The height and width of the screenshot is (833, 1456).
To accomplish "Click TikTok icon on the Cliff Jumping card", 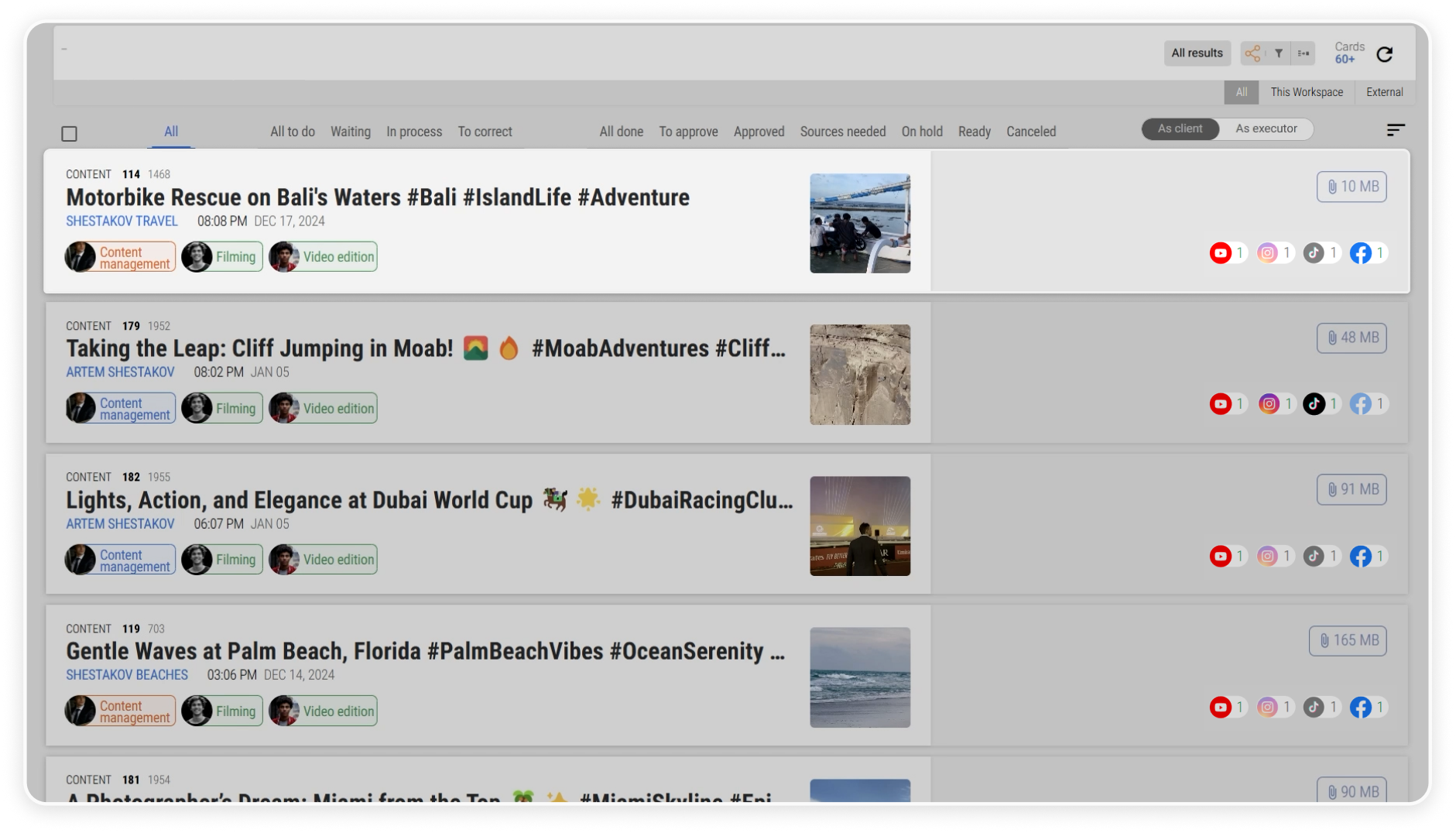I will click(x=1314, y=404).
